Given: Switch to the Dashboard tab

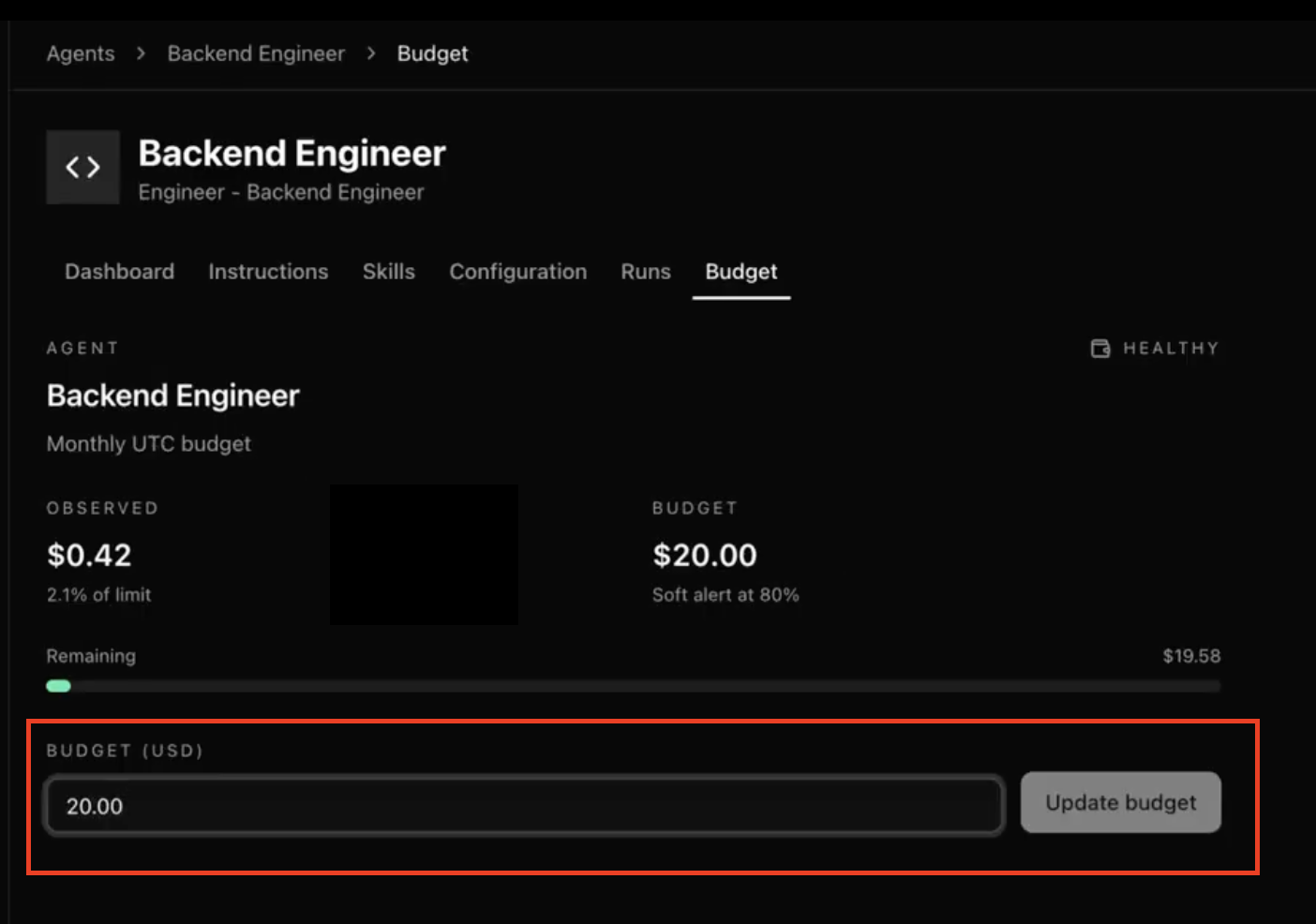Looking at the screenshot, I should 119,272.
